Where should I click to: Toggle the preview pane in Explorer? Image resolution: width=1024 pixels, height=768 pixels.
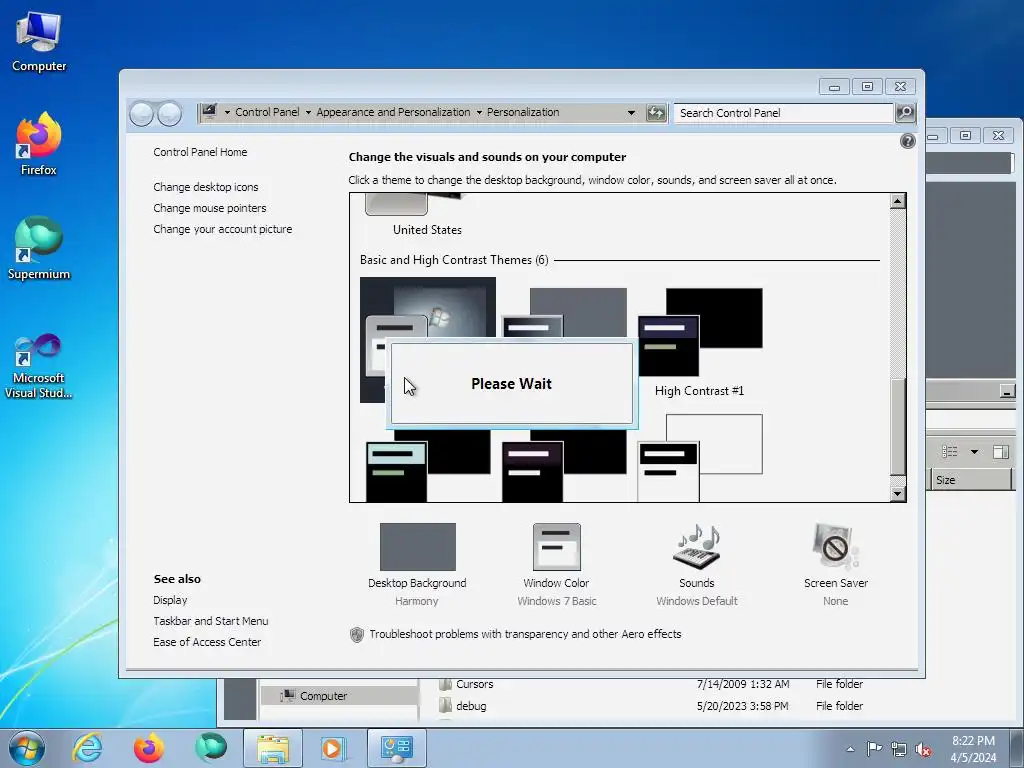1000,452
